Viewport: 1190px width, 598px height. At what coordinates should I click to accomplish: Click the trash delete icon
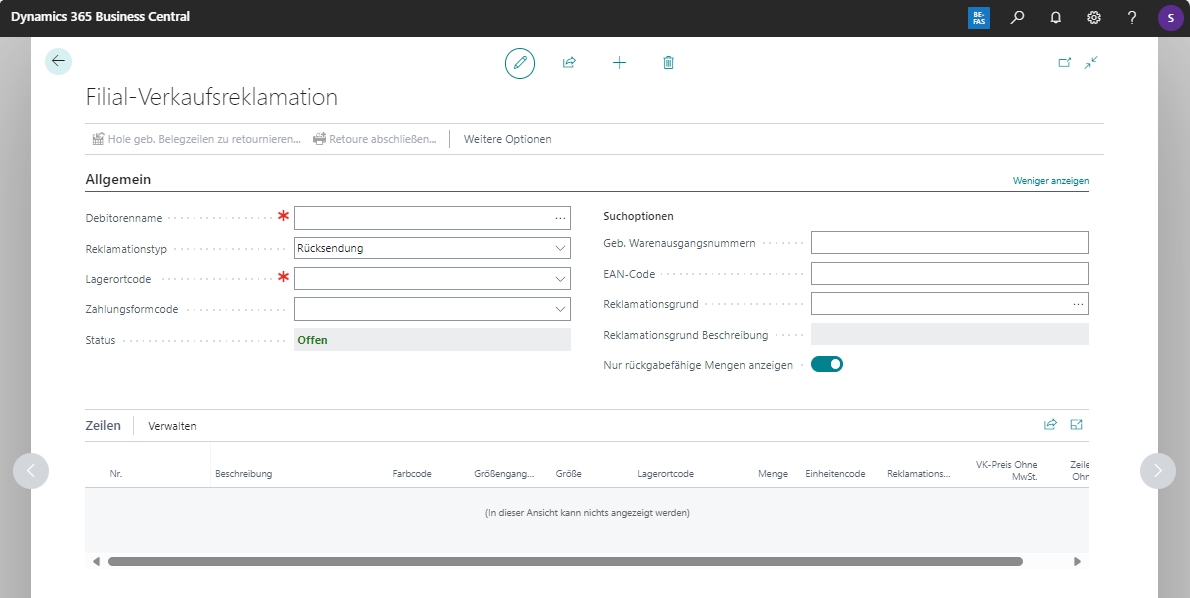coord(668,63)
